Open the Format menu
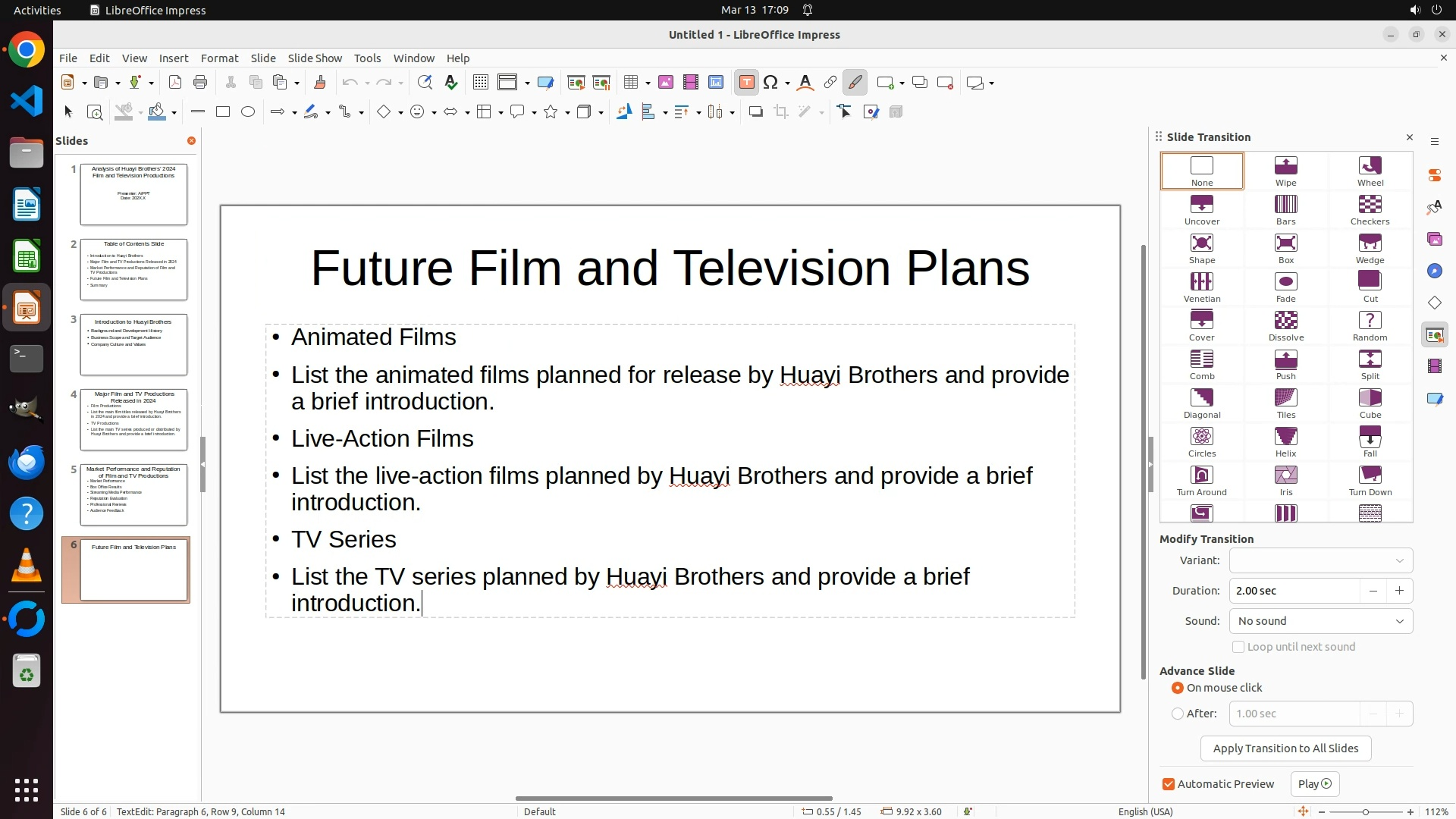The width and height of the screenshot is (1456, 819). (219, 58)
